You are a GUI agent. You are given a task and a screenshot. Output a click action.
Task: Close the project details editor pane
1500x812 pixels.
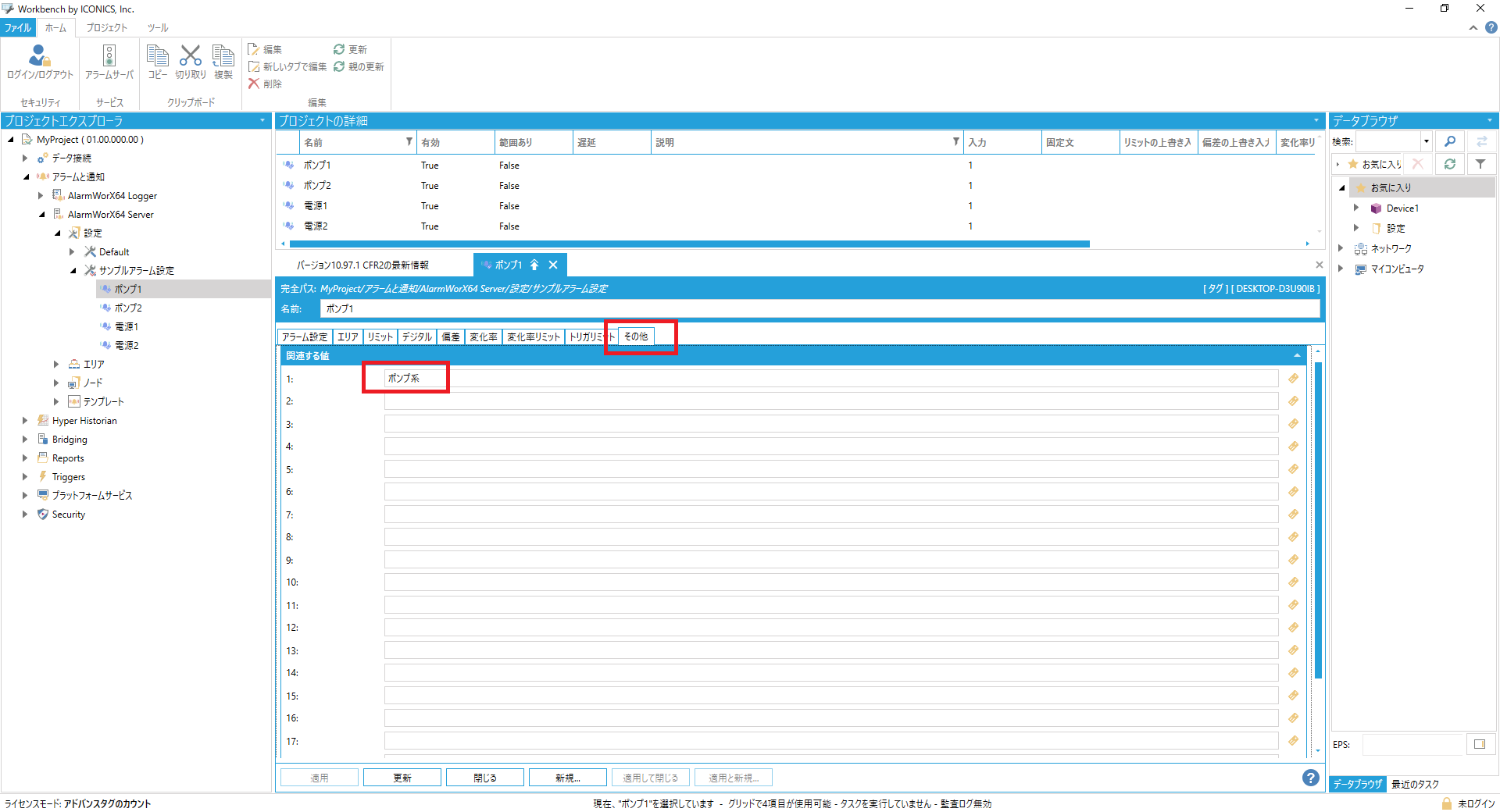pyautogui.click(x=1320, y=265)
